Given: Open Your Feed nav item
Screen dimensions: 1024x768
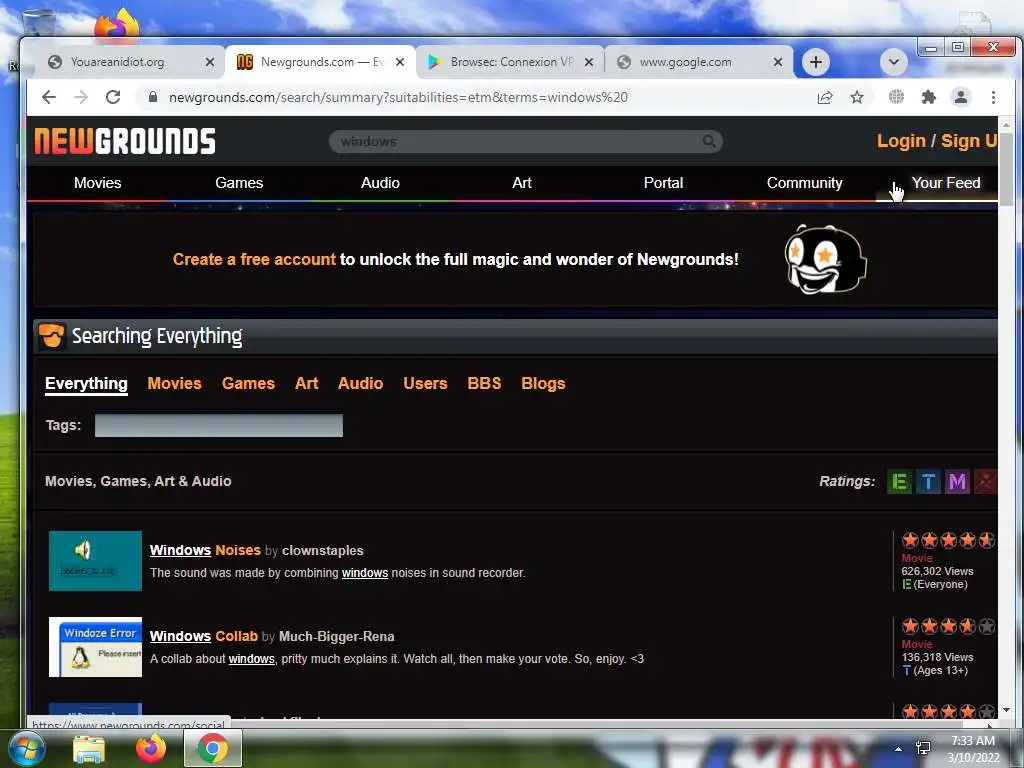Looking at the screenshot, I should tap(946, 183).
